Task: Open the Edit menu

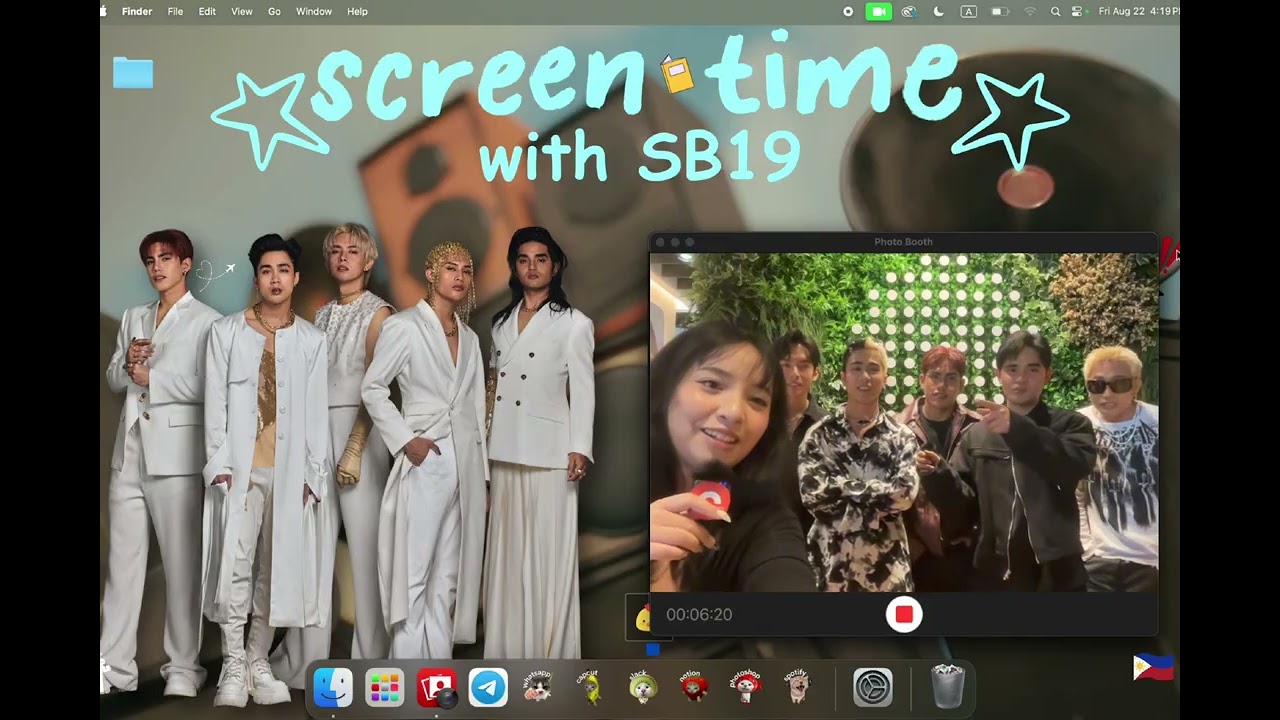Action: (207, 11)
